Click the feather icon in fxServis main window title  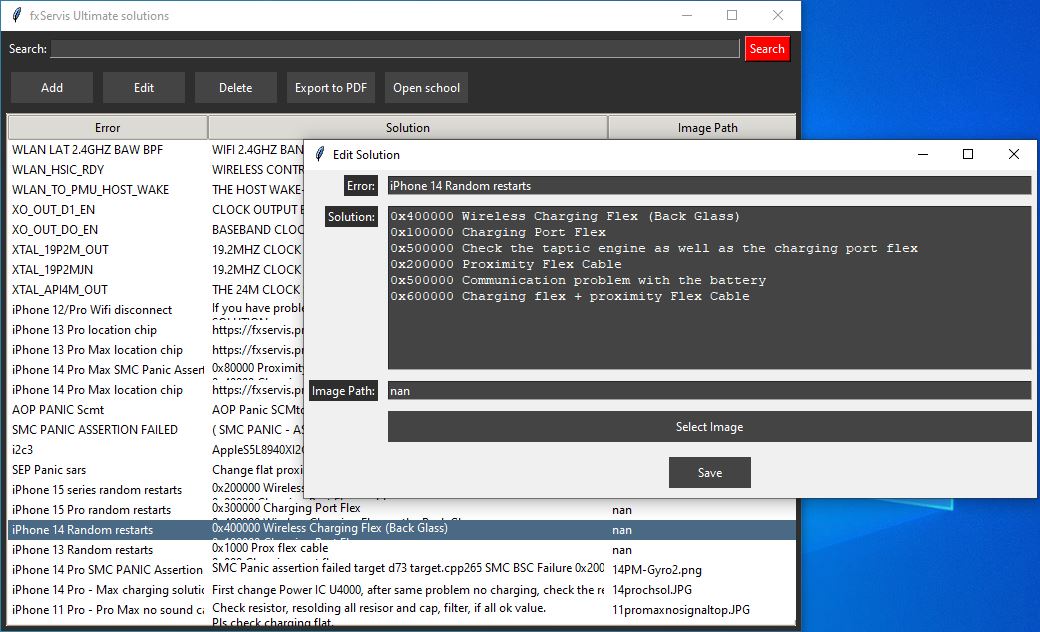[x=17, y=15]
